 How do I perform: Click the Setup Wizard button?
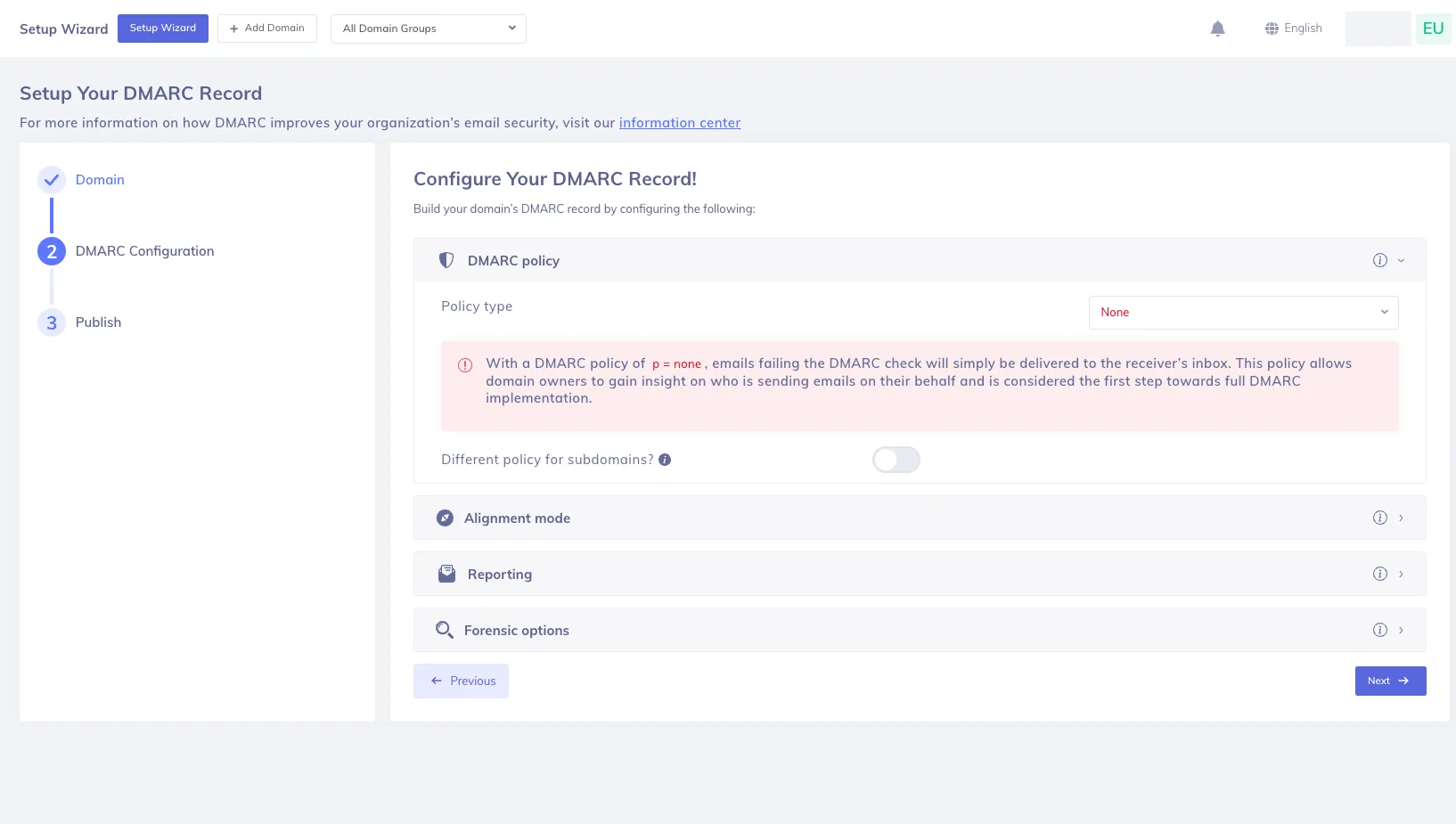click(x=163, y=29)
